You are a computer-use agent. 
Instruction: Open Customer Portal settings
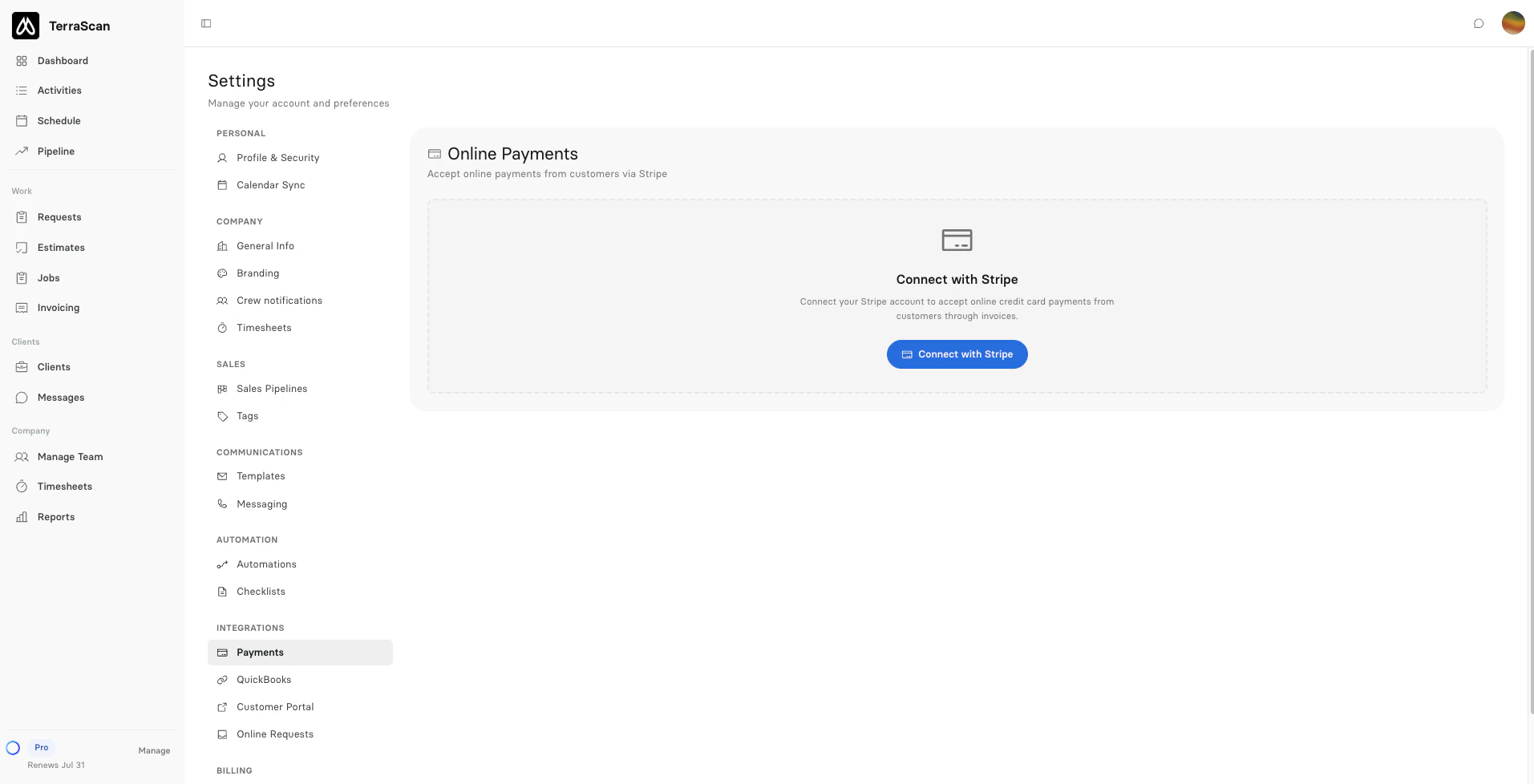(x=300, y=707)
